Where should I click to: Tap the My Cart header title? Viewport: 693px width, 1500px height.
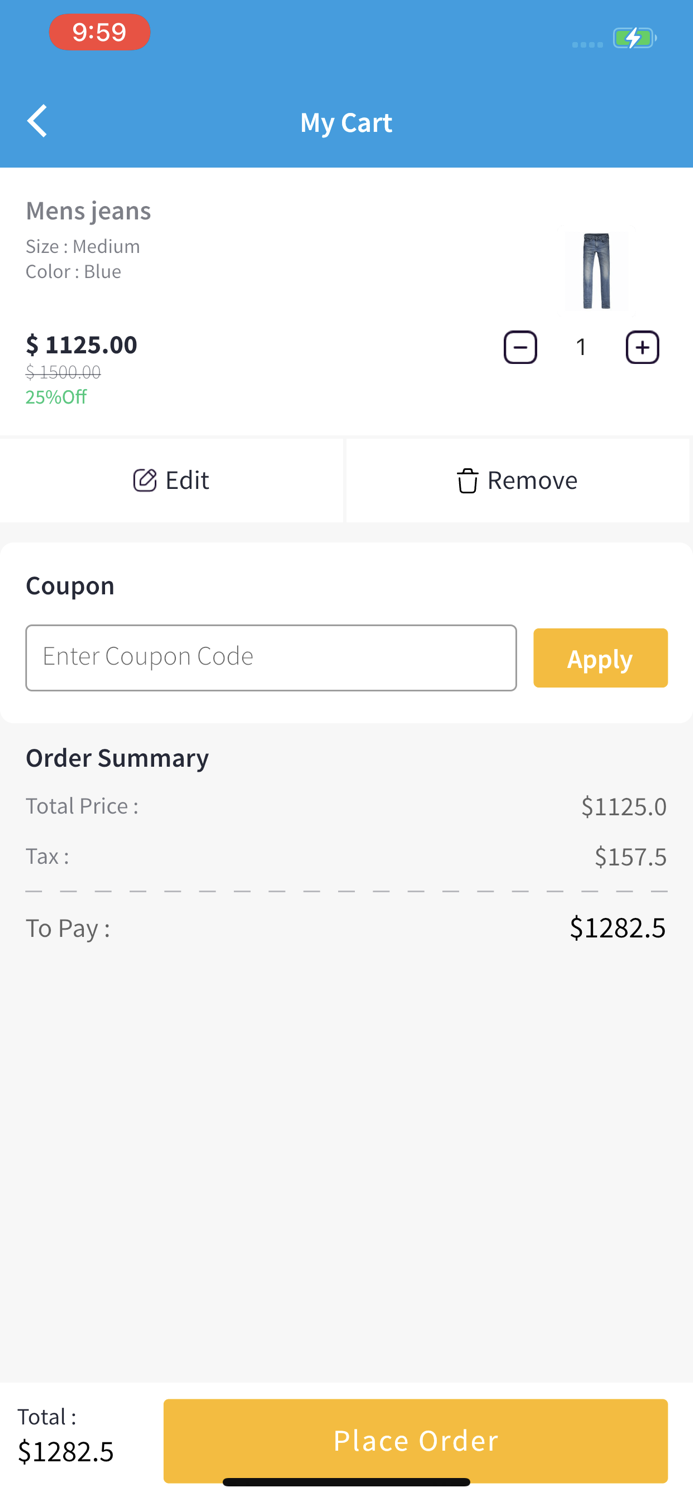(x=346, y=122)
